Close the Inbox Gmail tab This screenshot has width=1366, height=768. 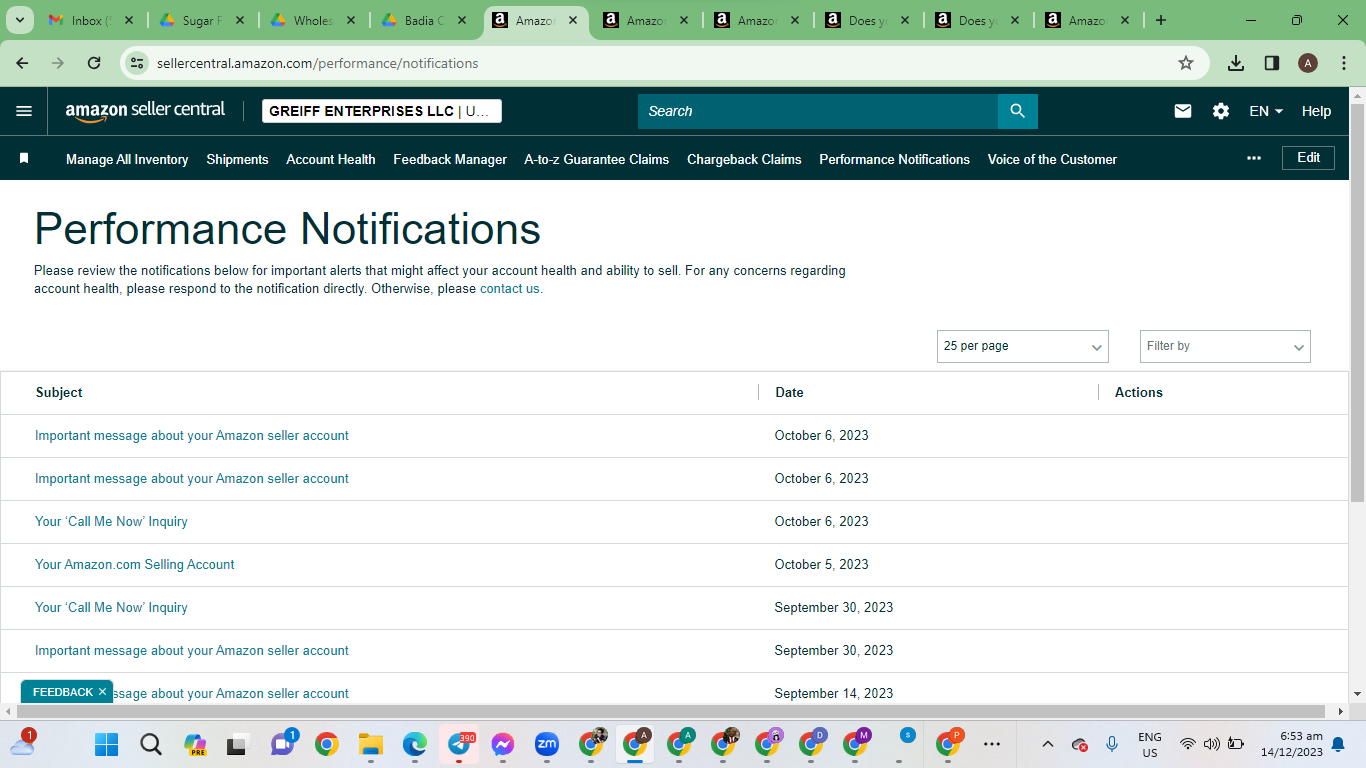(x=128, y=20)
